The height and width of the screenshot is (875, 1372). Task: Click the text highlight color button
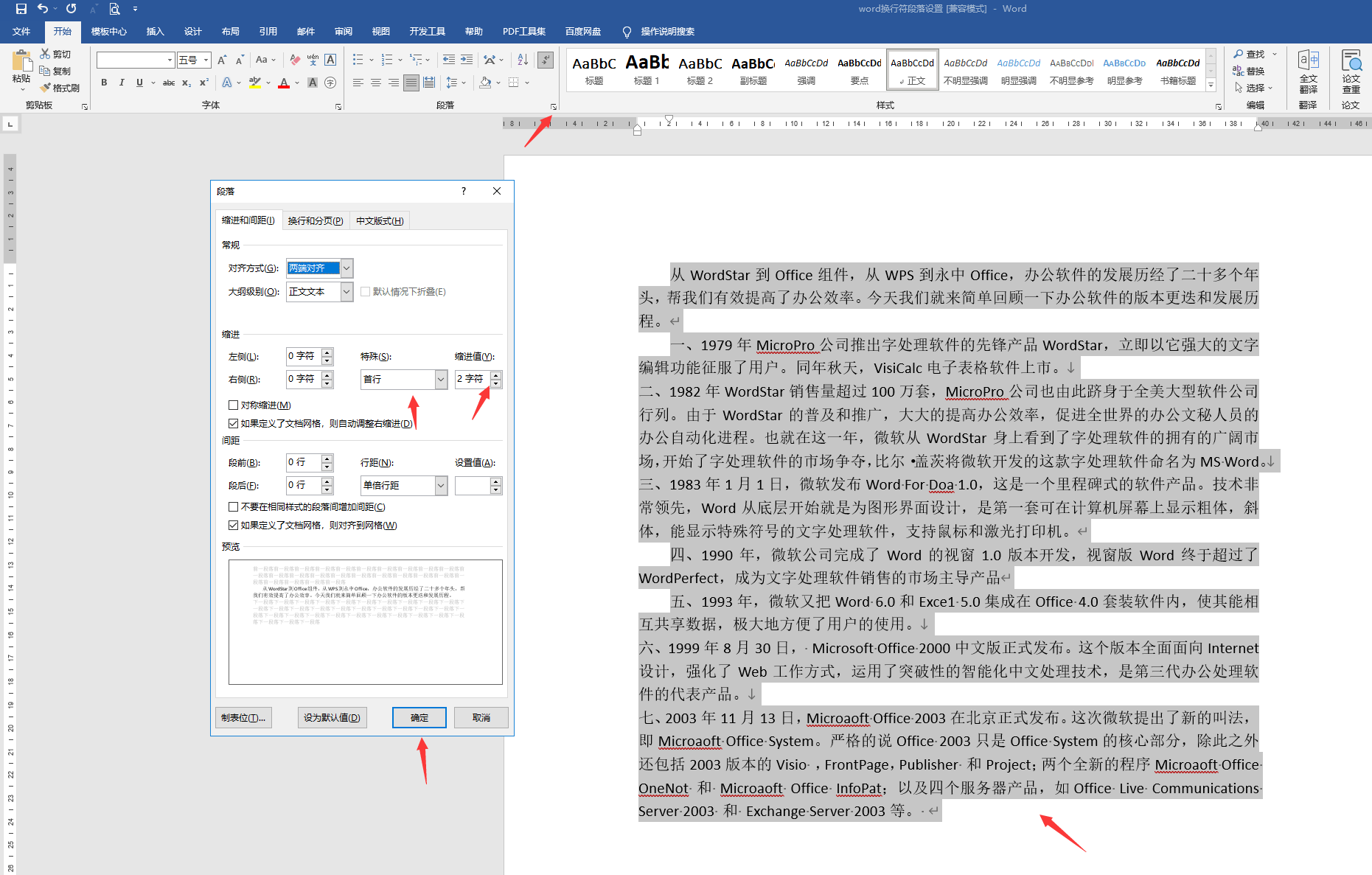tap(255, 83)
